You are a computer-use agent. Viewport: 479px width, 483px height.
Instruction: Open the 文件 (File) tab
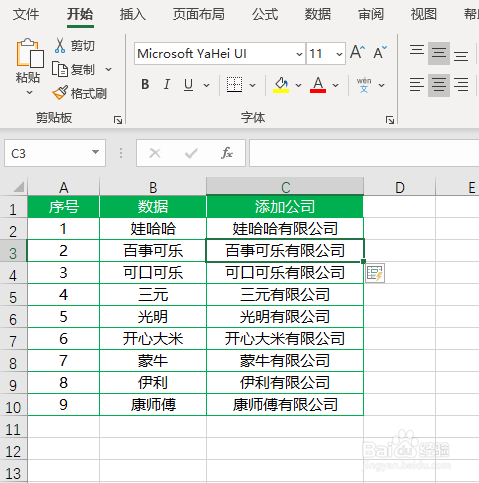pyautogui.click(x=26, y=14)
